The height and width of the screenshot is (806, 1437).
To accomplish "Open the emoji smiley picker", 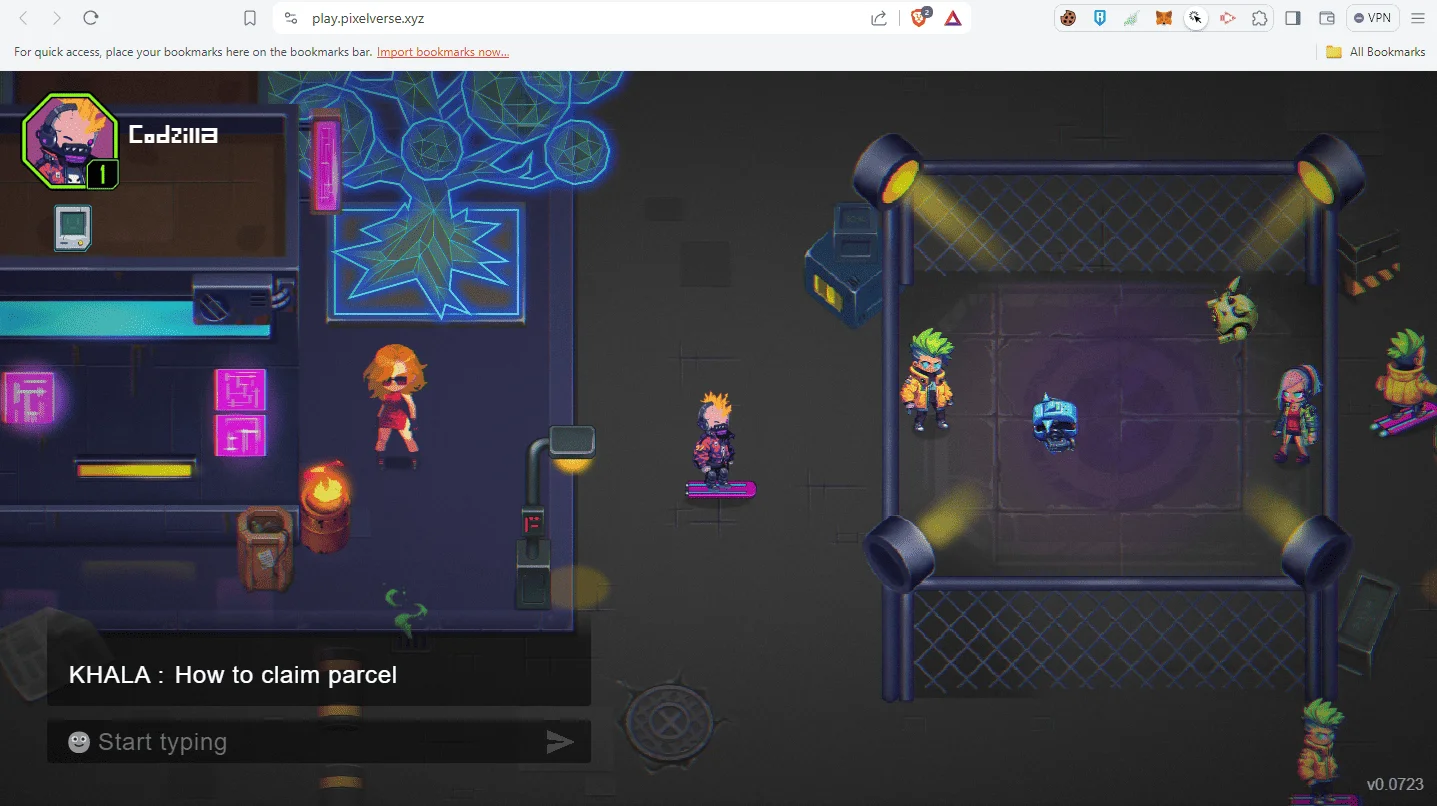I will (79, 742).
